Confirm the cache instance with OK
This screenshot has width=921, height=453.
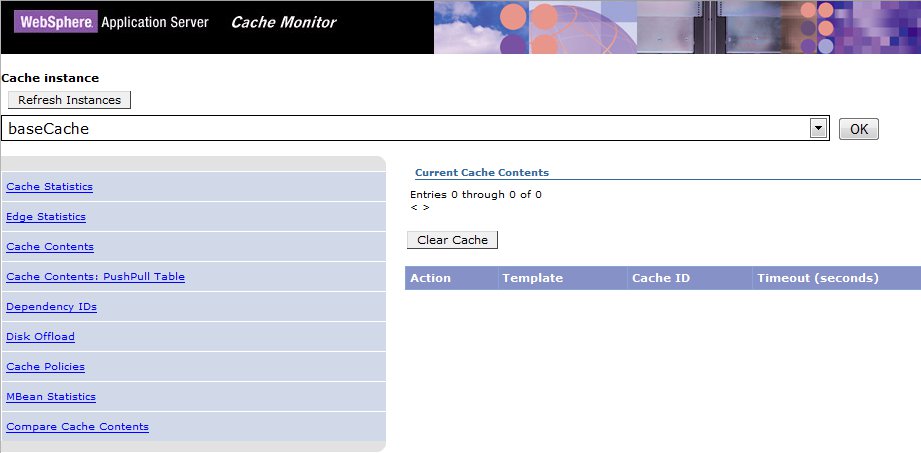click(859, 129)
